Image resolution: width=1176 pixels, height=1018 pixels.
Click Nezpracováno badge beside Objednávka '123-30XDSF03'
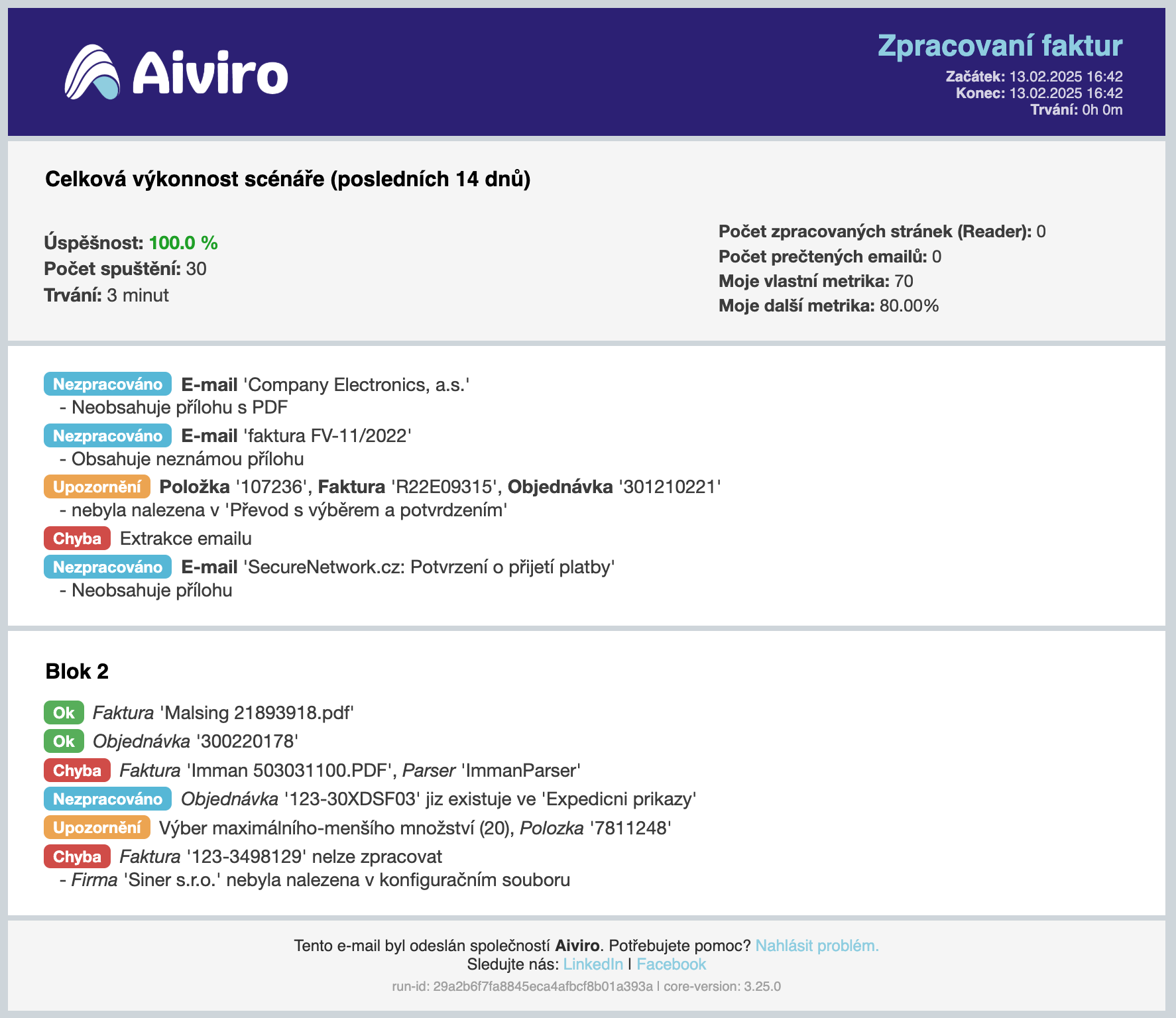pos(107,799)
